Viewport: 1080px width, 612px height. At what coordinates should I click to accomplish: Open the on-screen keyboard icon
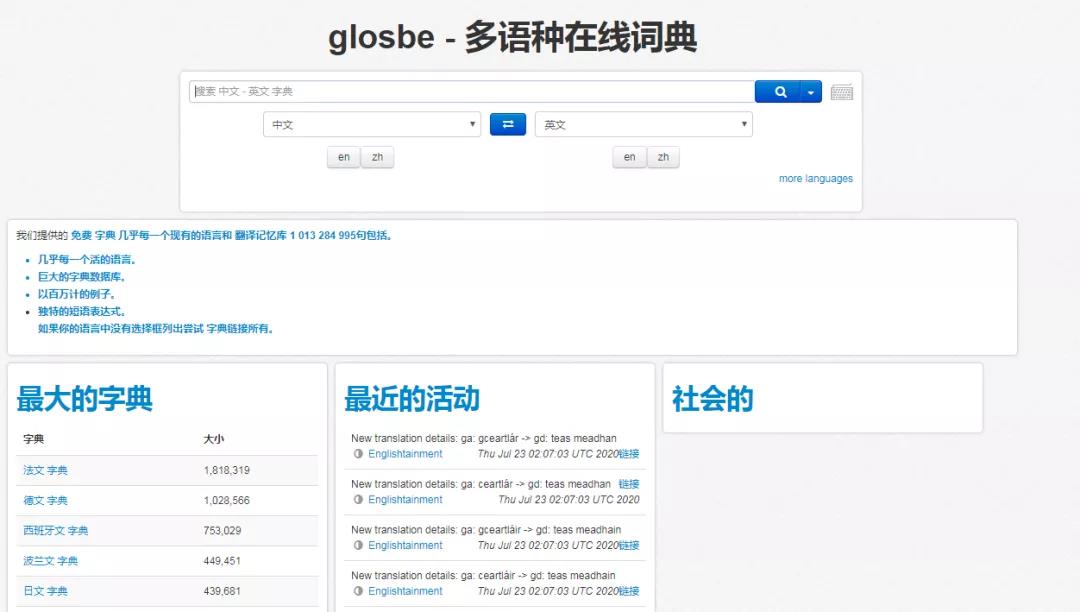tap(841, 91)
